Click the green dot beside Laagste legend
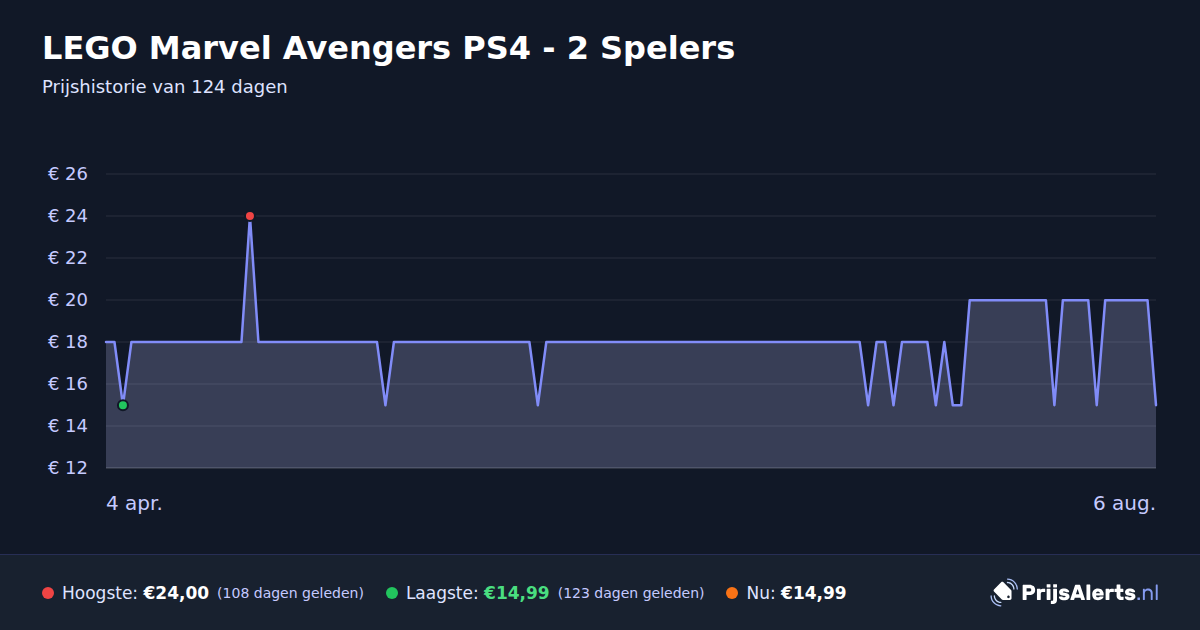 click(x=392, y=593)
